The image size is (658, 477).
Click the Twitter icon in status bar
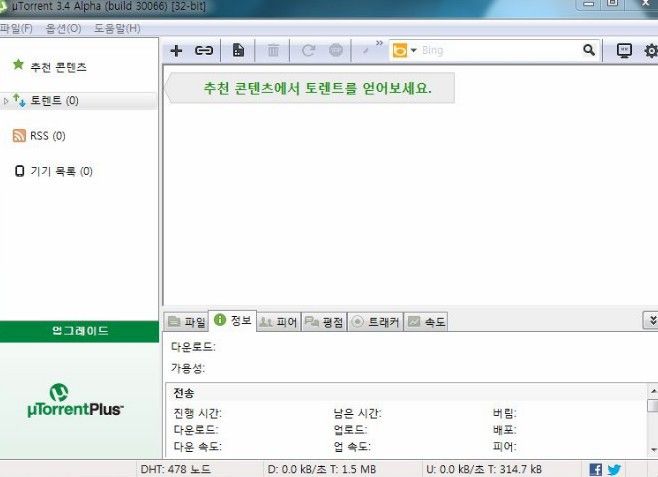coord(614,469)
